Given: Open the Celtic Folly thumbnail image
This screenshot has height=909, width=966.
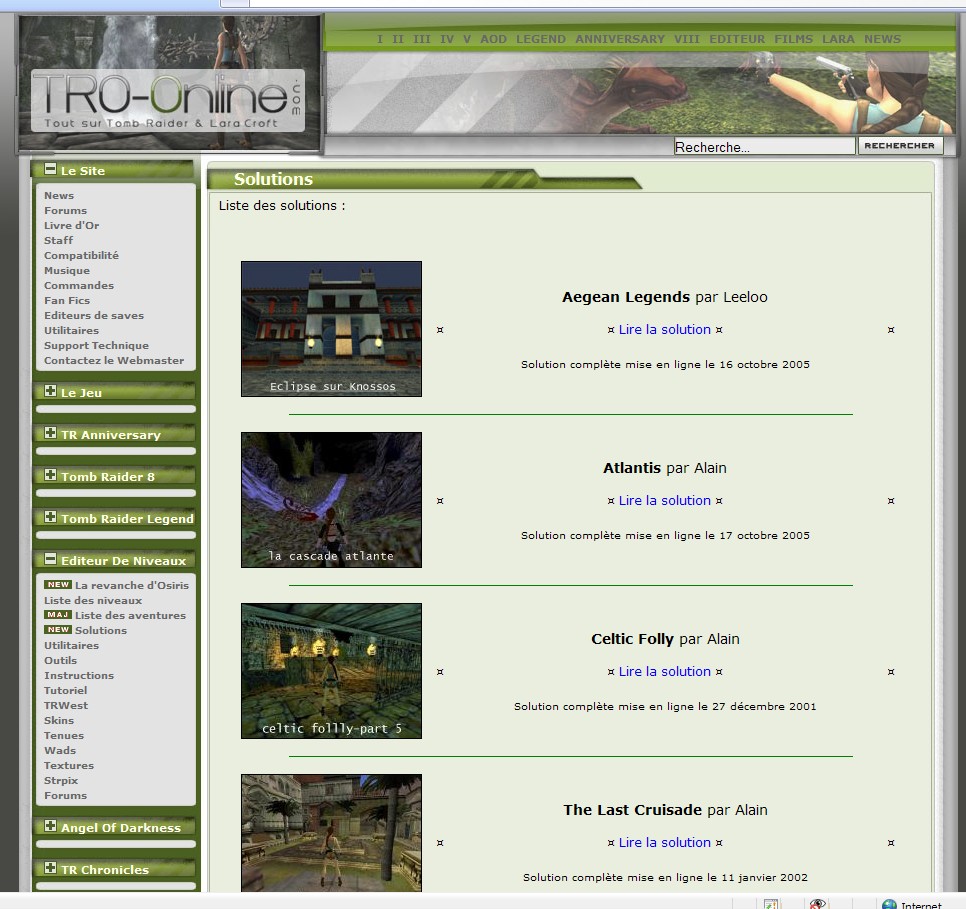Looking at the screenshot, I should 331,671.
